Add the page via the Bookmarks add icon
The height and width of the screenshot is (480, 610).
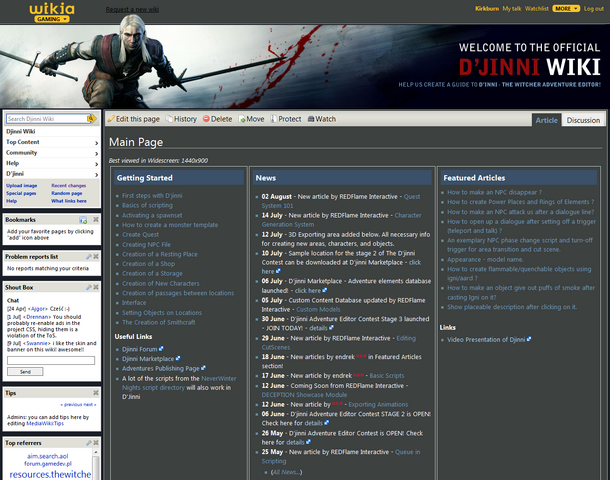point(83,220)
